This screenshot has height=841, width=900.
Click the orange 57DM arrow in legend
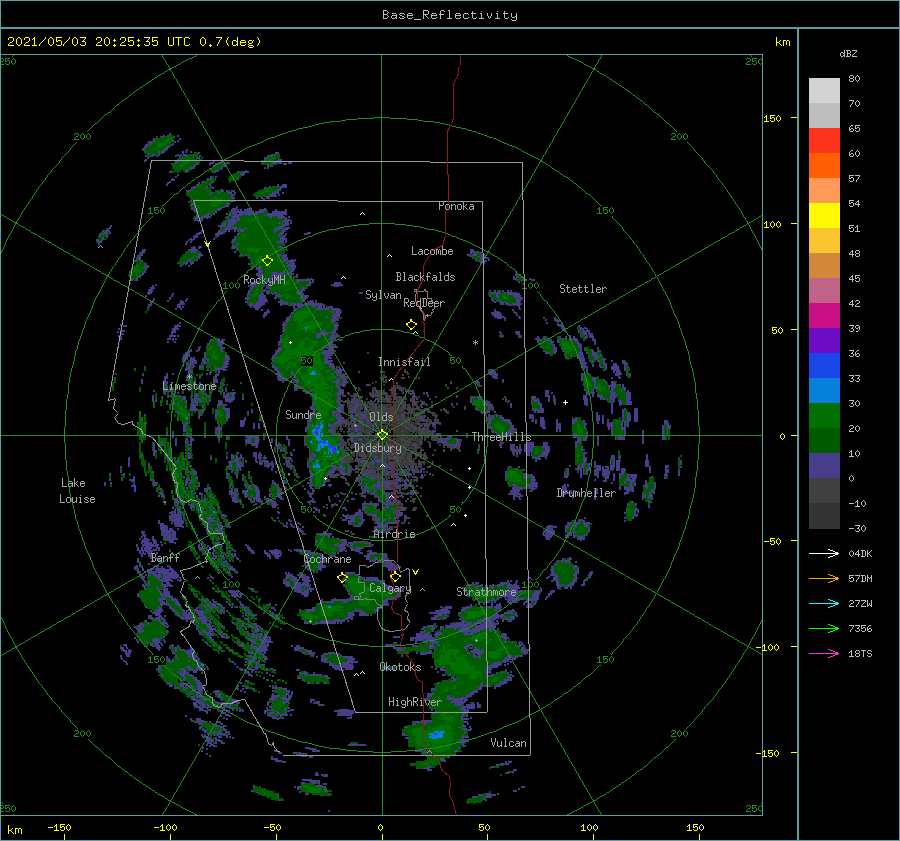[824, 579]
